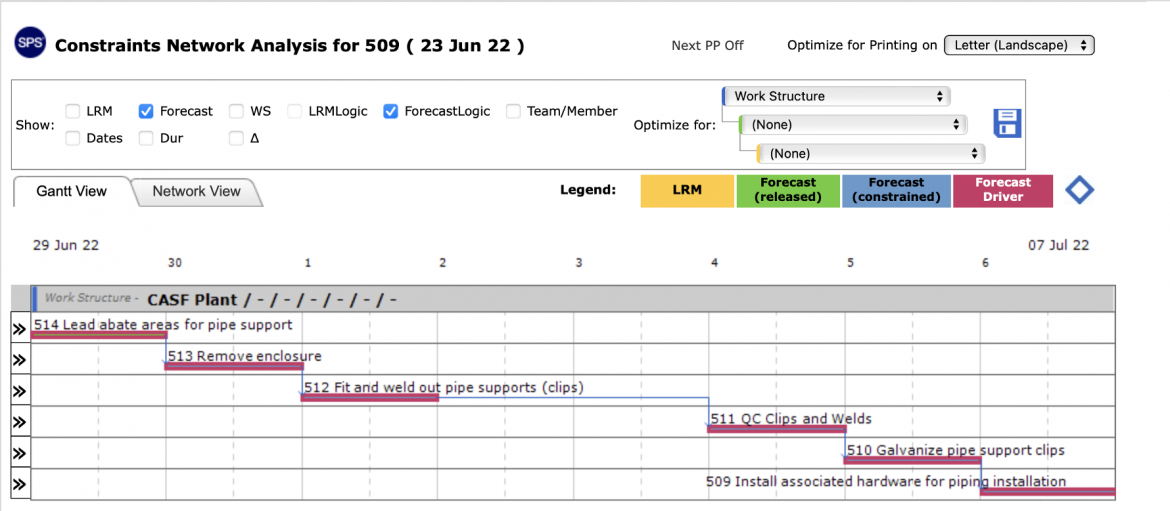The width and height of the screenshot is (1170, 511).
Task: Click chevron icon for row 511 QC Clips
Action: 20,422
